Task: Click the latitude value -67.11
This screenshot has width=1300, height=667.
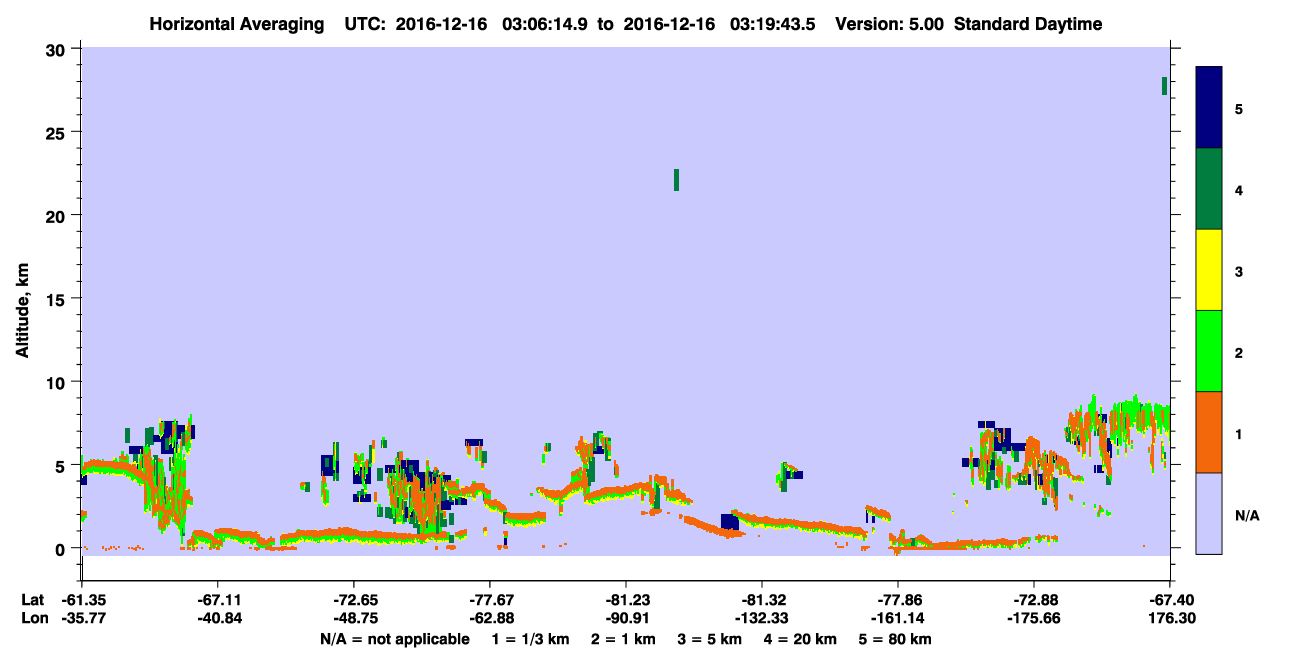Action: pyautogui.click(x=217, y=600)
